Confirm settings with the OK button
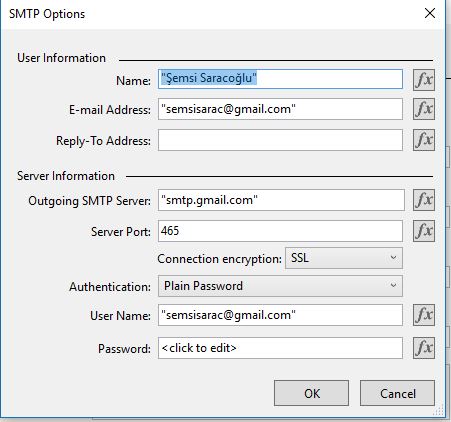451x422 pixels. [x=311, y=393]
